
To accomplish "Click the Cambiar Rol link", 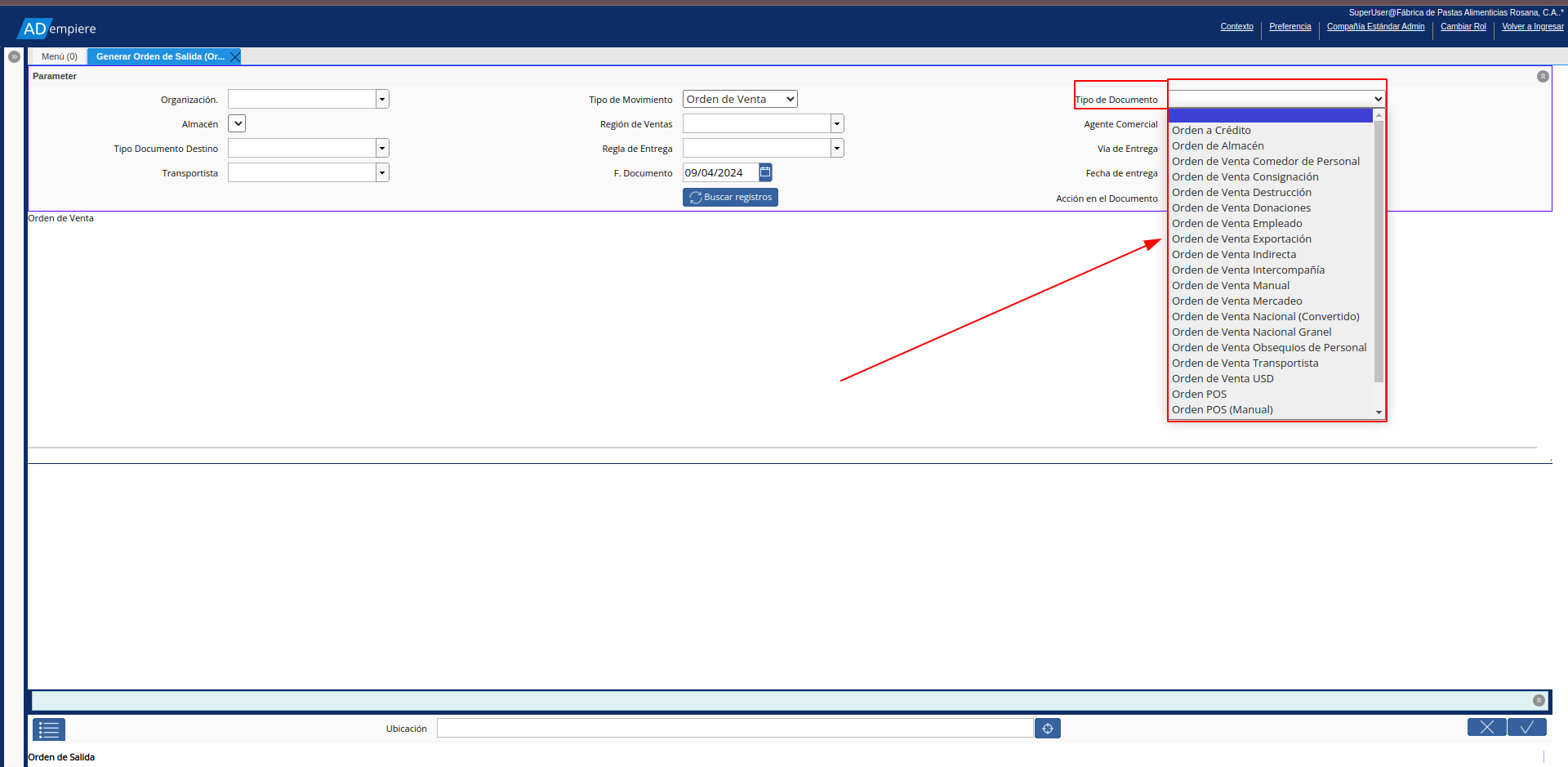I will click(x=1463, y=26).
